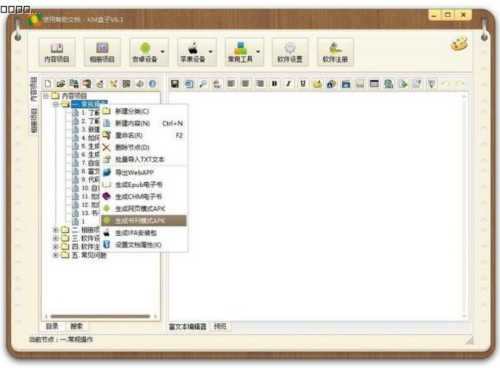The image size is (500, 368).
Task: Click the blue help question-mark icon
Action: pyautogui.click(x=153, y=84)
